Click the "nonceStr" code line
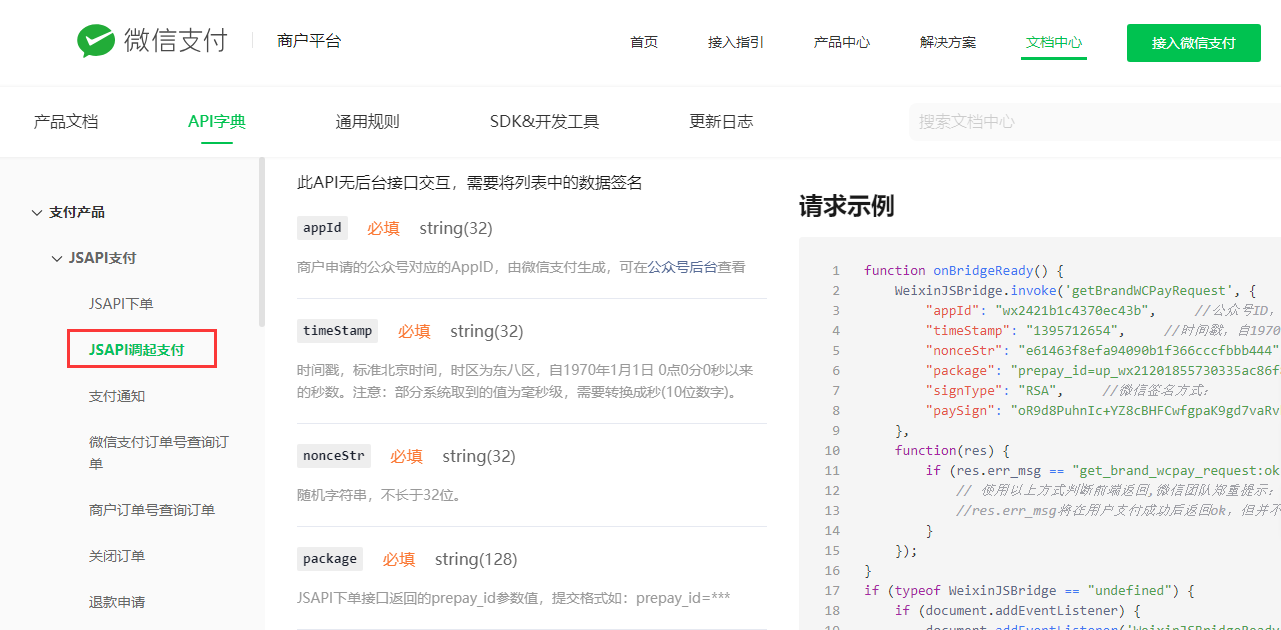 [1103, 350]
